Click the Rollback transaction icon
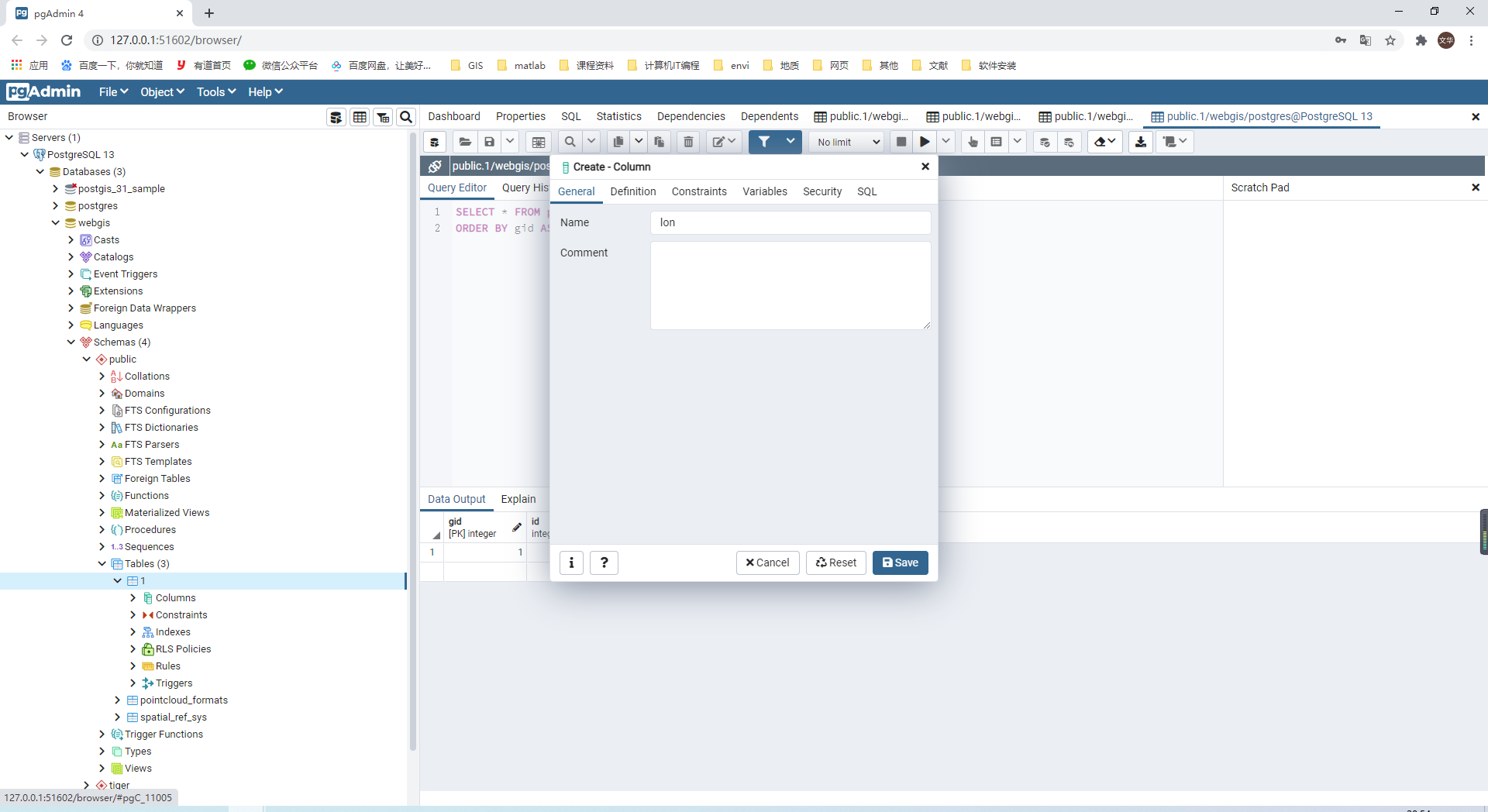This screenshot has width=1488, height=812. tap(1069, 142)
